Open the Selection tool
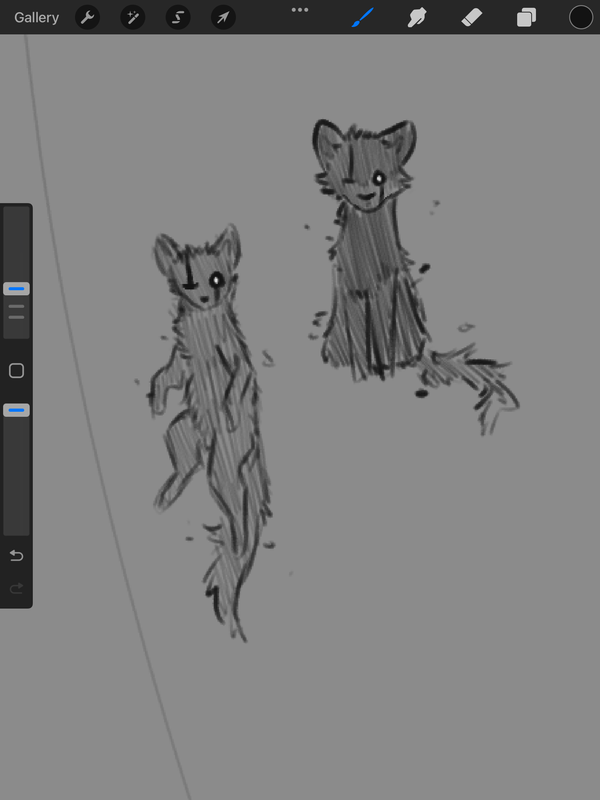The height and width of the screenshot is (800, 600). click(x=178, y=18)
